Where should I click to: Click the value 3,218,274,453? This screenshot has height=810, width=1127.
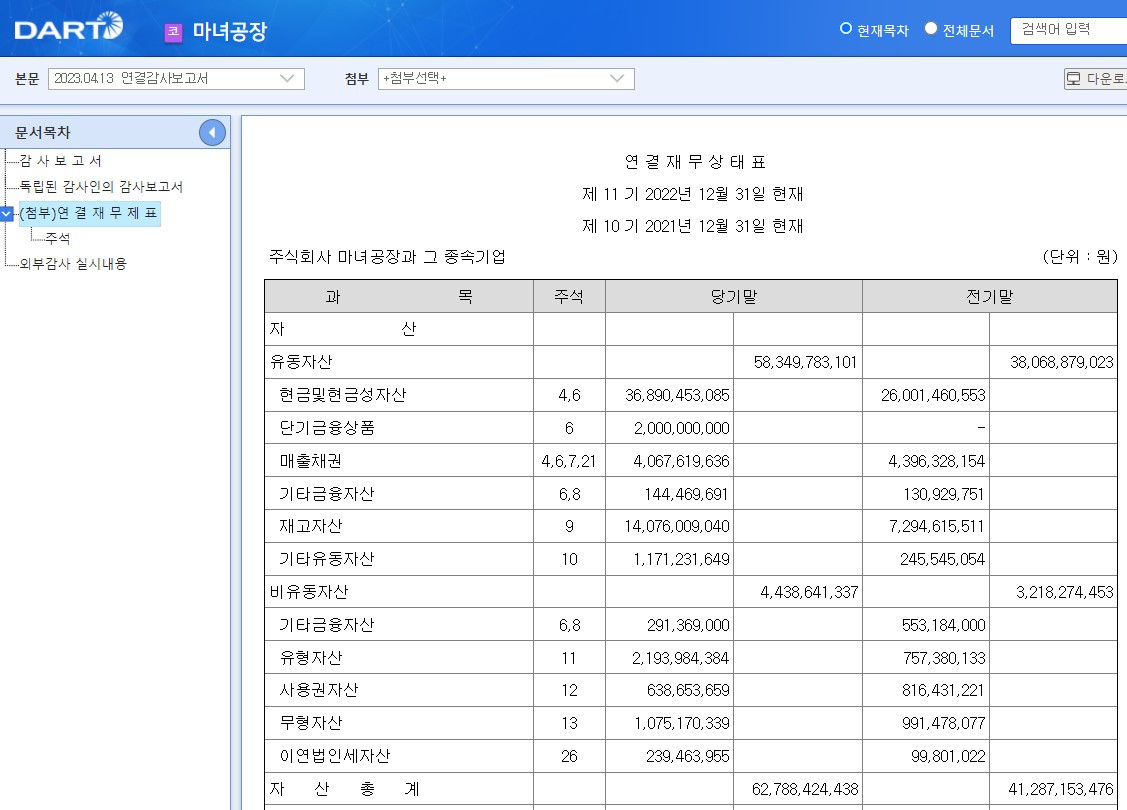(x=1064, y=592)
